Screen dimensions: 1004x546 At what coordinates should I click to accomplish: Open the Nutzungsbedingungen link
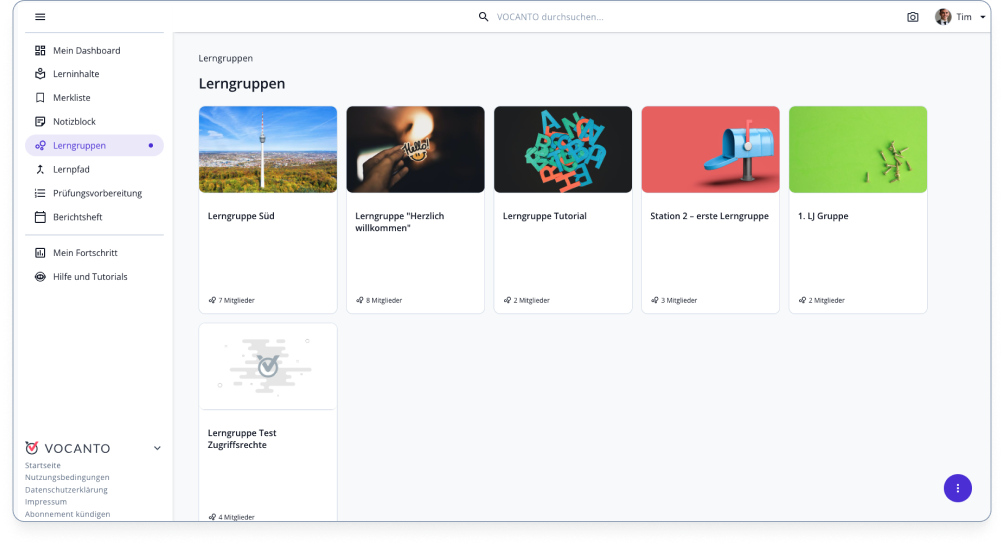[x=67, y=478]
